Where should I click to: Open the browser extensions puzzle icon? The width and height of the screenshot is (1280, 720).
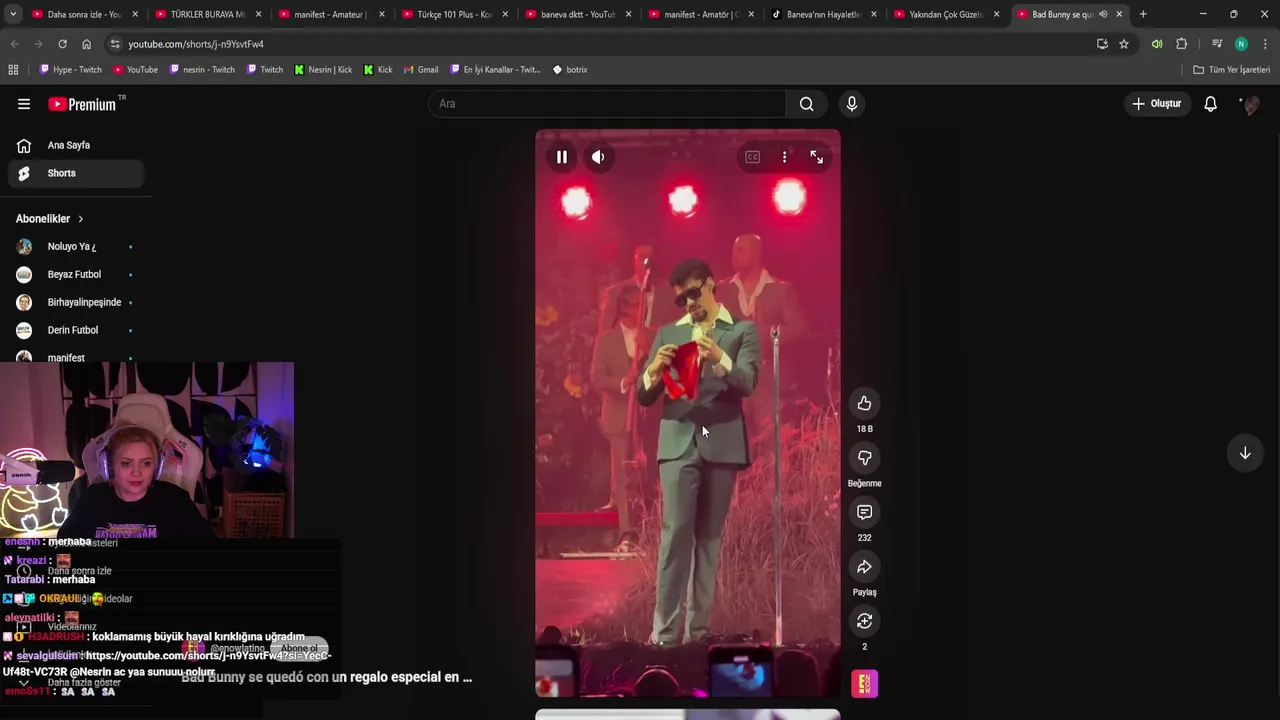pyautogui.click(x=1182, y=44)
